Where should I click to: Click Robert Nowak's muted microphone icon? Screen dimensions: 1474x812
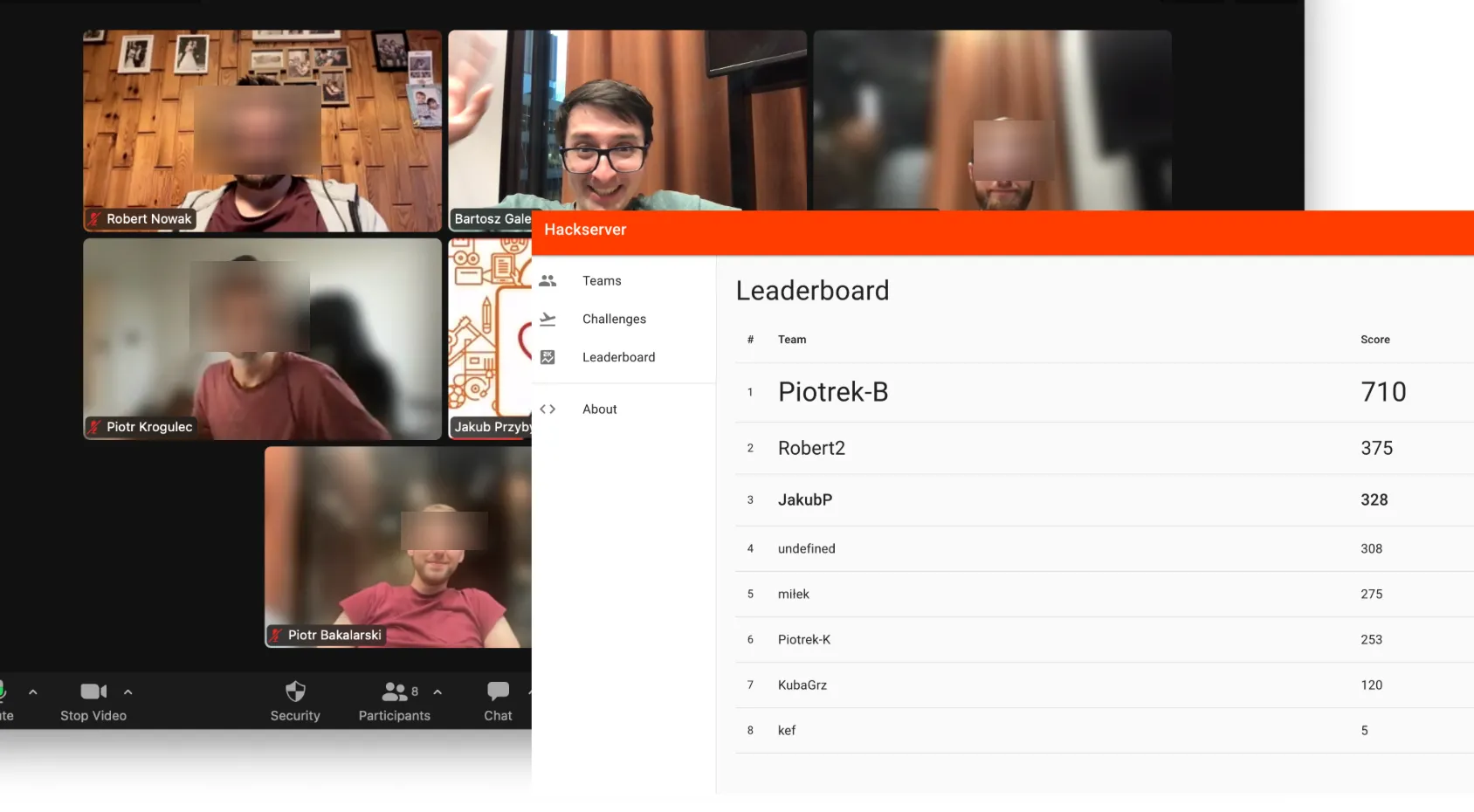click(94, 219)
